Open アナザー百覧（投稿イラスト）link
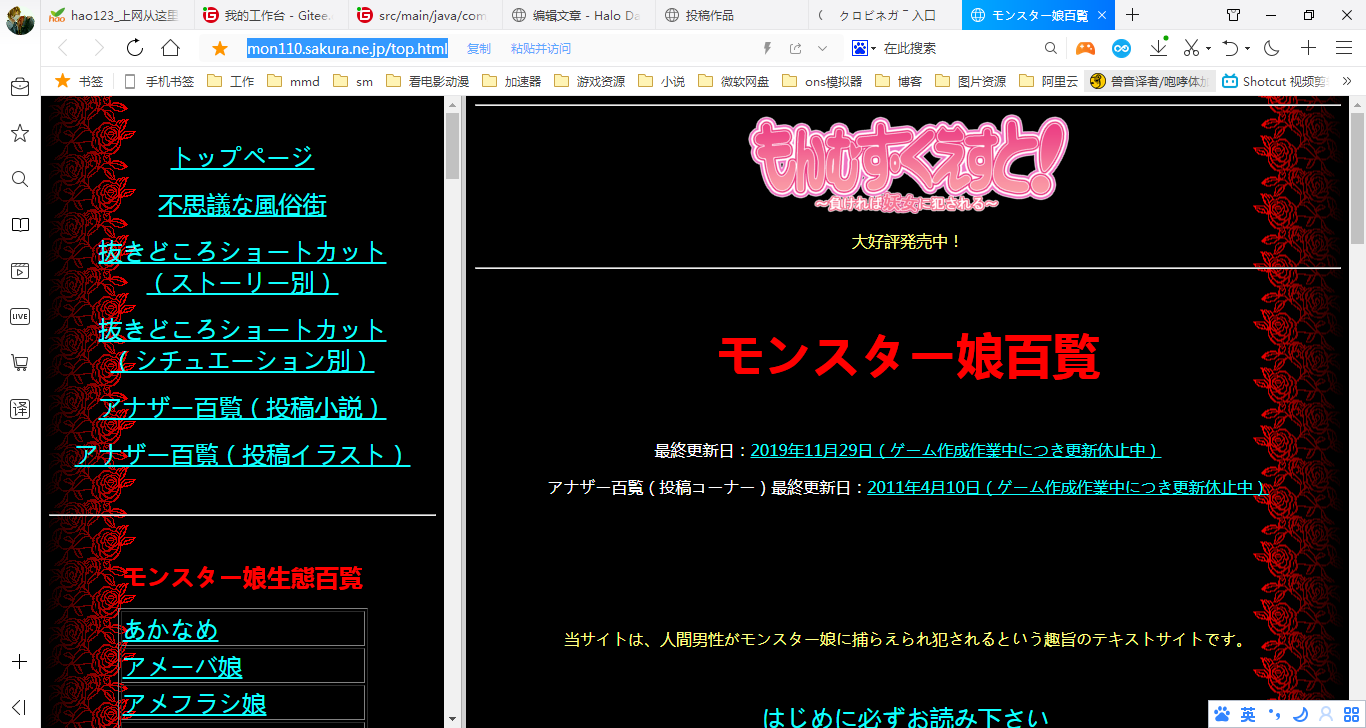The width and height of the screenshot is (1366, 728). (x=242, y=455)
